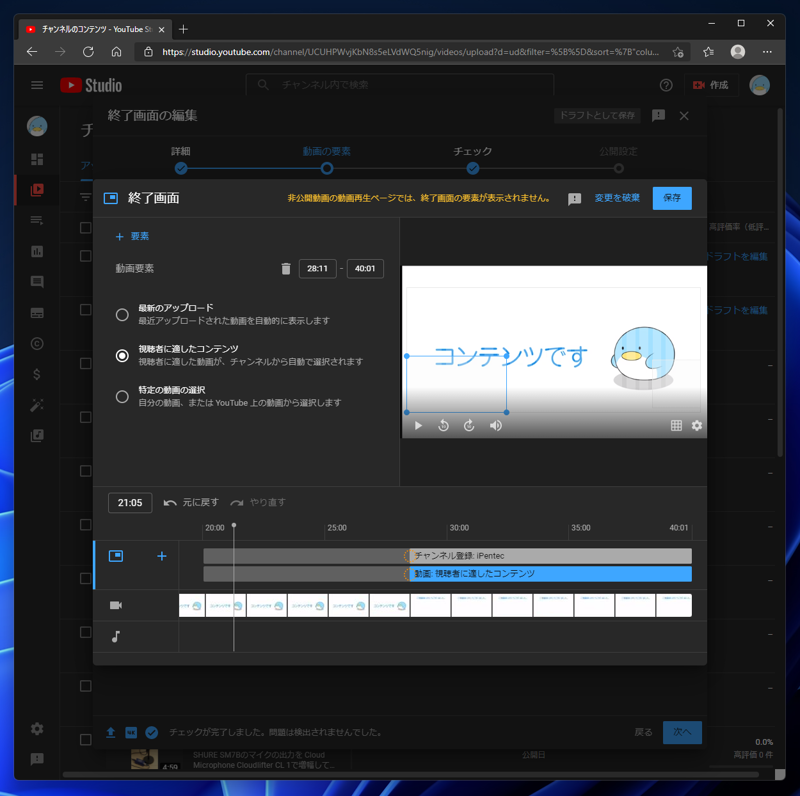This screenshot has width=800, height=796.
Task: Open the Studio help icon
Action: pyautogui.click(x=666, y=85)
